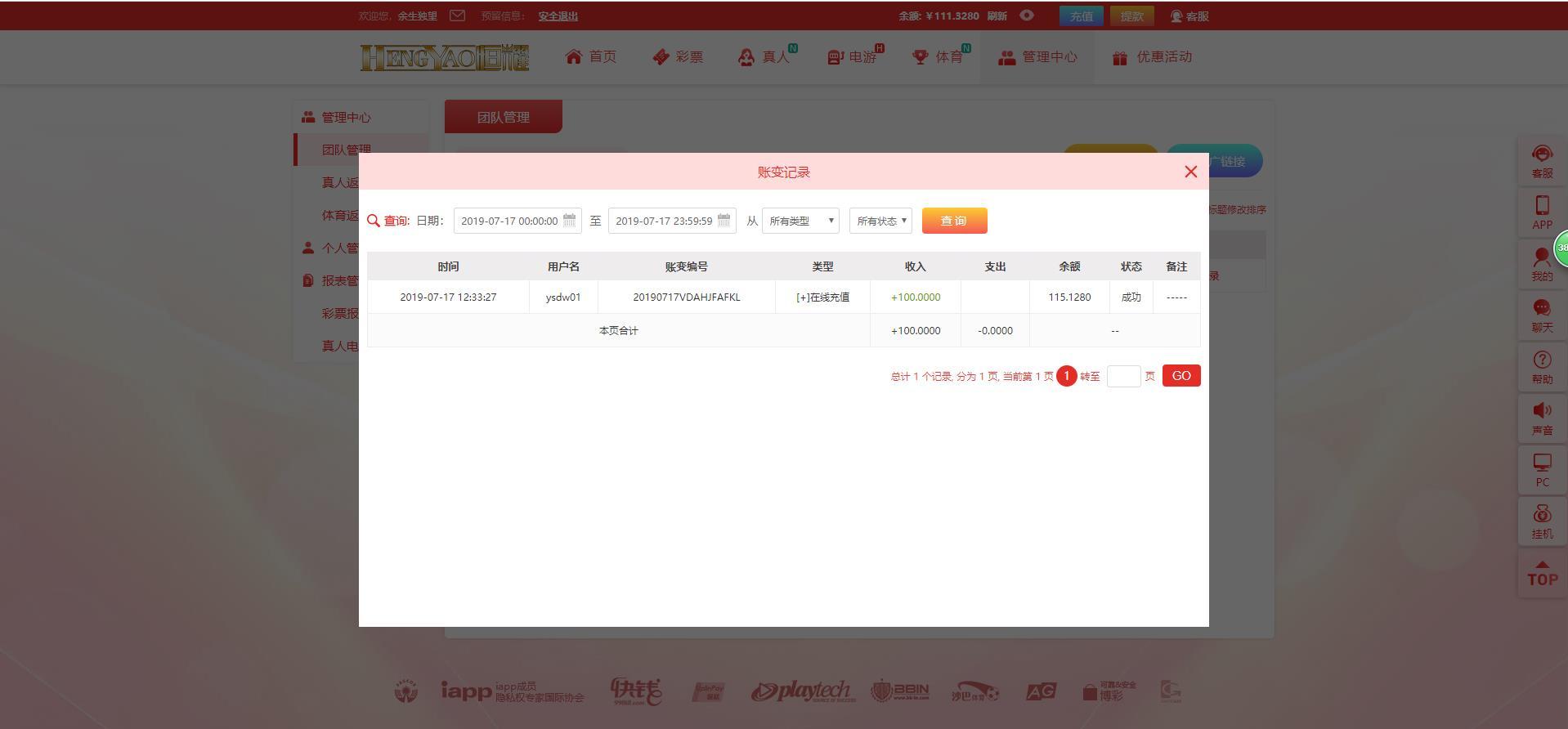
Task: Click the GO pagination button
Action: [1181, 376]
